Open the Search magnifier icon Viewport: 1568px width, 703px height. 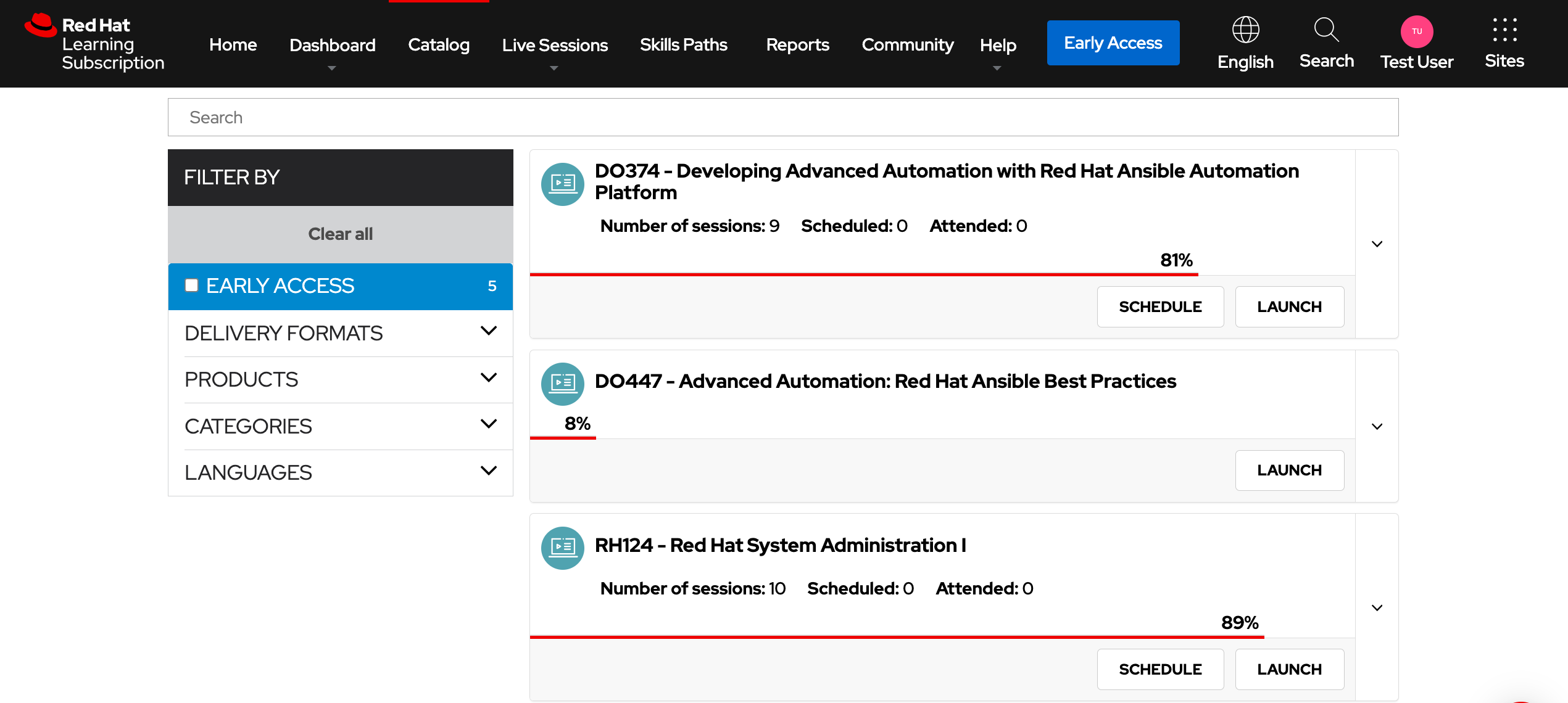1325,30
